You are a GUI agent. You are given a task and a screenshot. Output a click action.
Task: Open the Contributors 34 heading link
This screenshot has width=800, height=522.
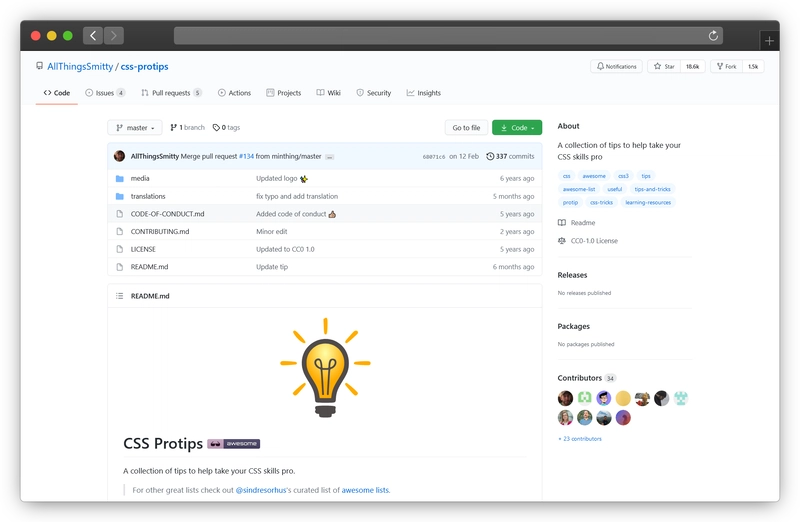(587, 378)
